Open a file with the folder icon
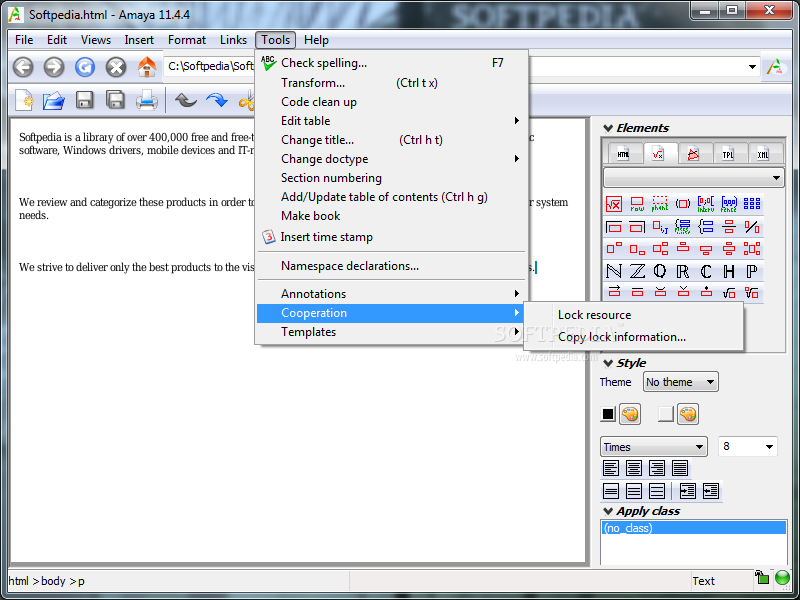Image resolution: width=800 pixels, height=600 pixels. coord(54,100)
